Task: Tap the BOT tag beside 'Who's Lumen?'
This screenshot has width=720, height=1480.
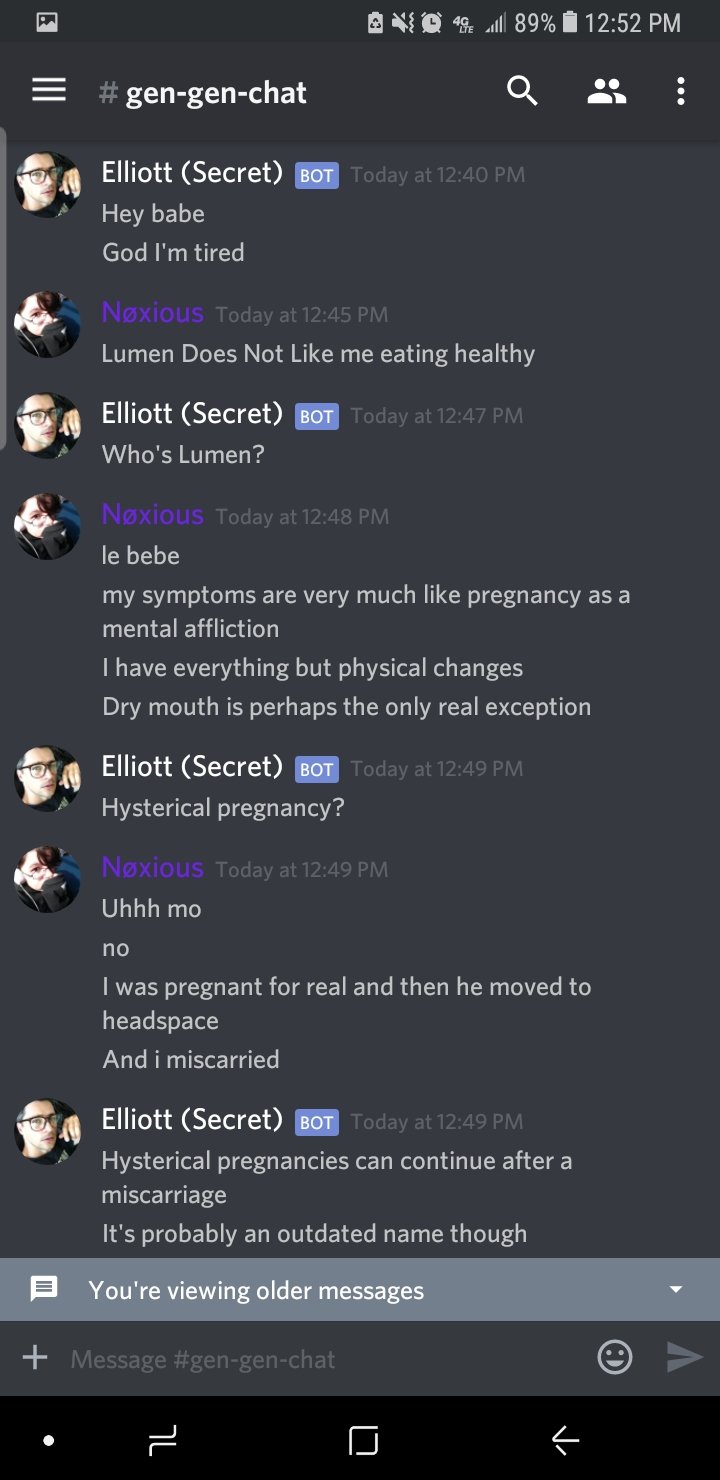Action: [x=317, y=416]
